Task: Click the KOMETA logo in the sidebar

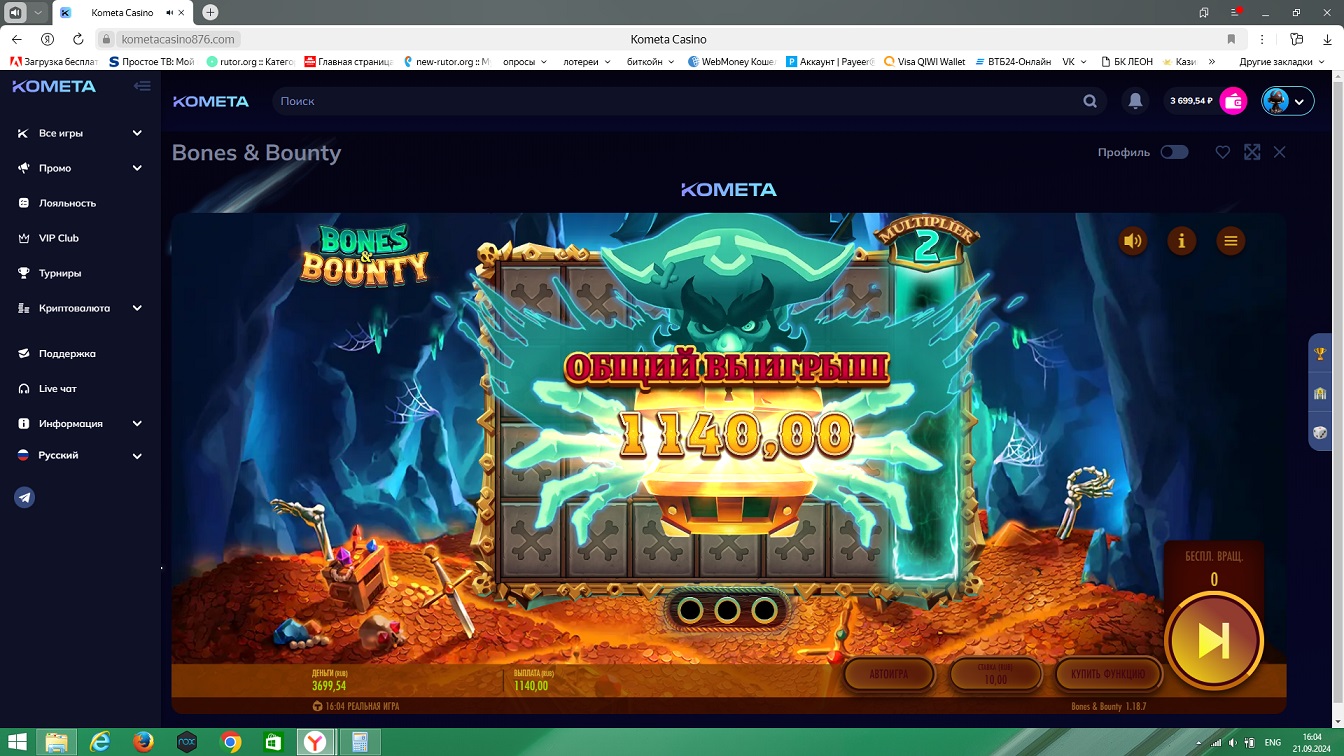Action: pos(54,86)
